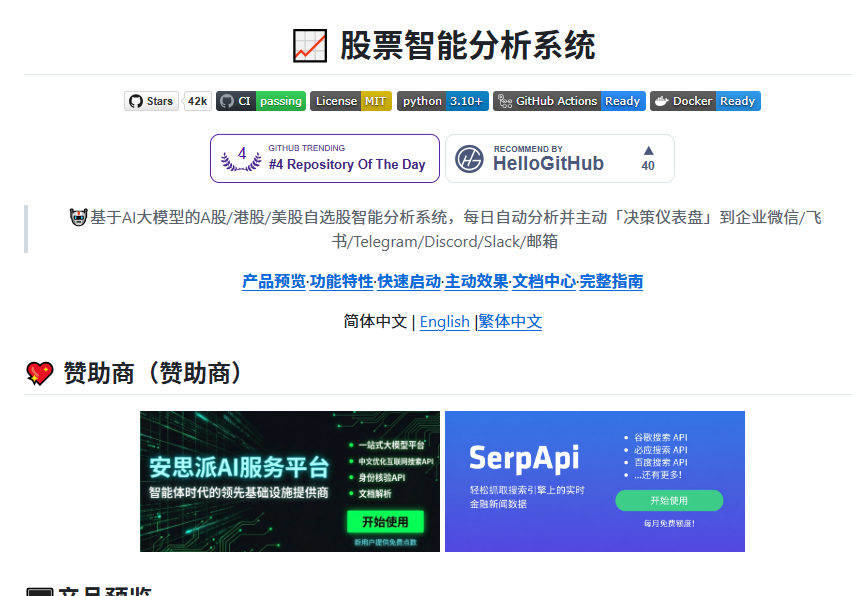Open the 文档中心 link
Screen dimensions: 852x596
tap(544, 281)
